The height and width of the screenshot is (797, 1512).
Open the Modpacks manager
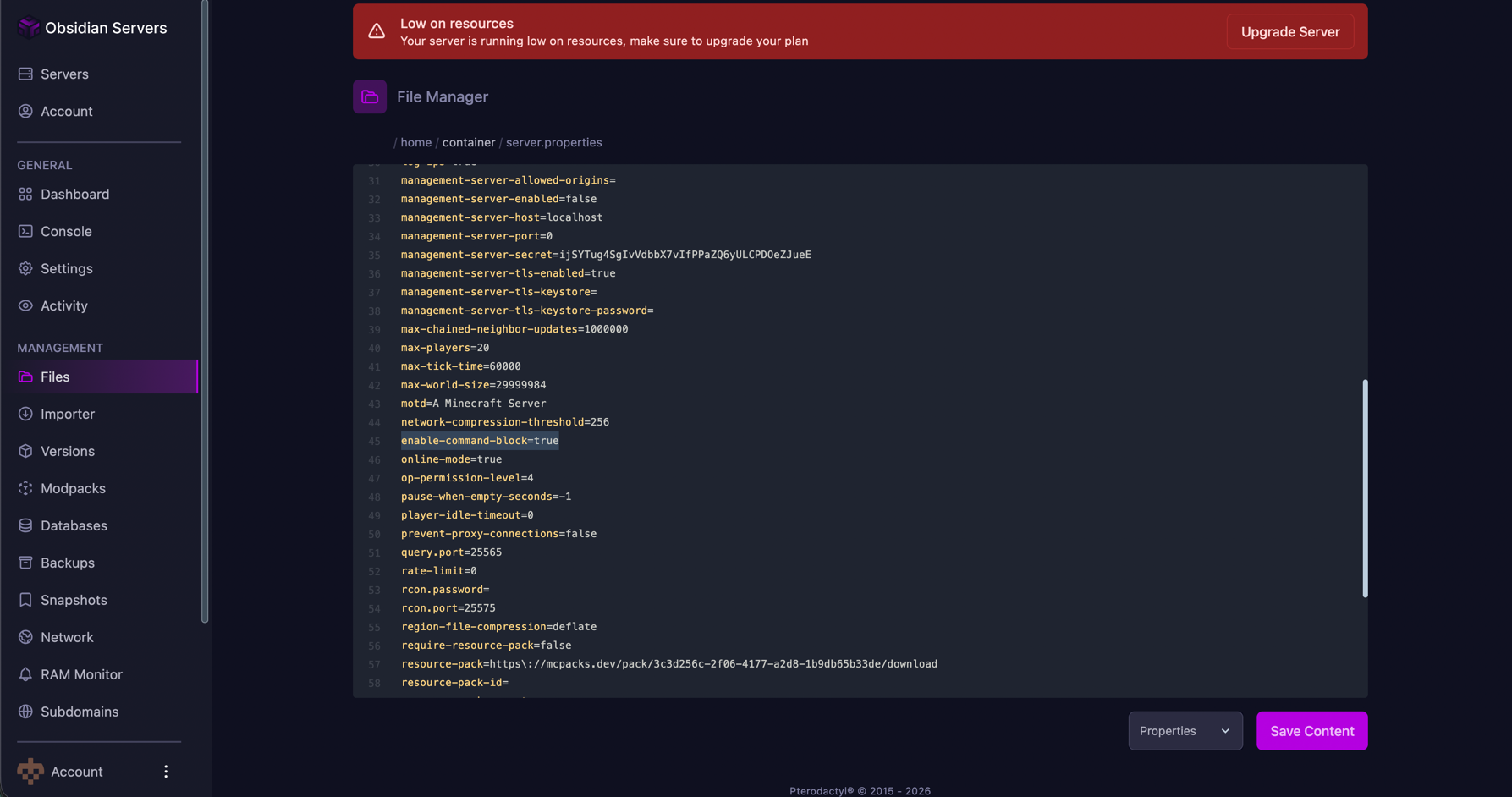coord(73,488)
